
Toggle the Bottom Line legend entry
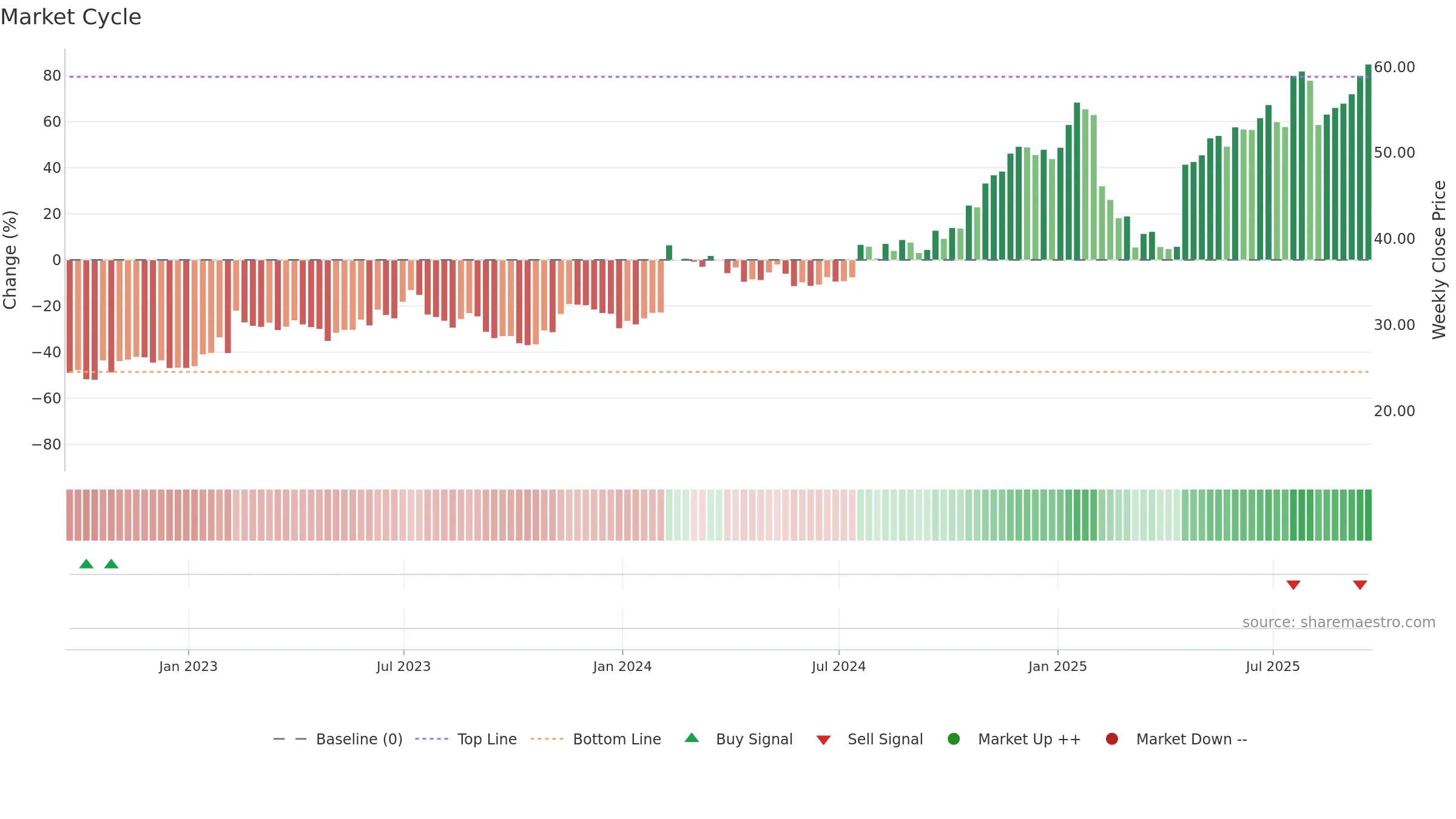(596, 739)
